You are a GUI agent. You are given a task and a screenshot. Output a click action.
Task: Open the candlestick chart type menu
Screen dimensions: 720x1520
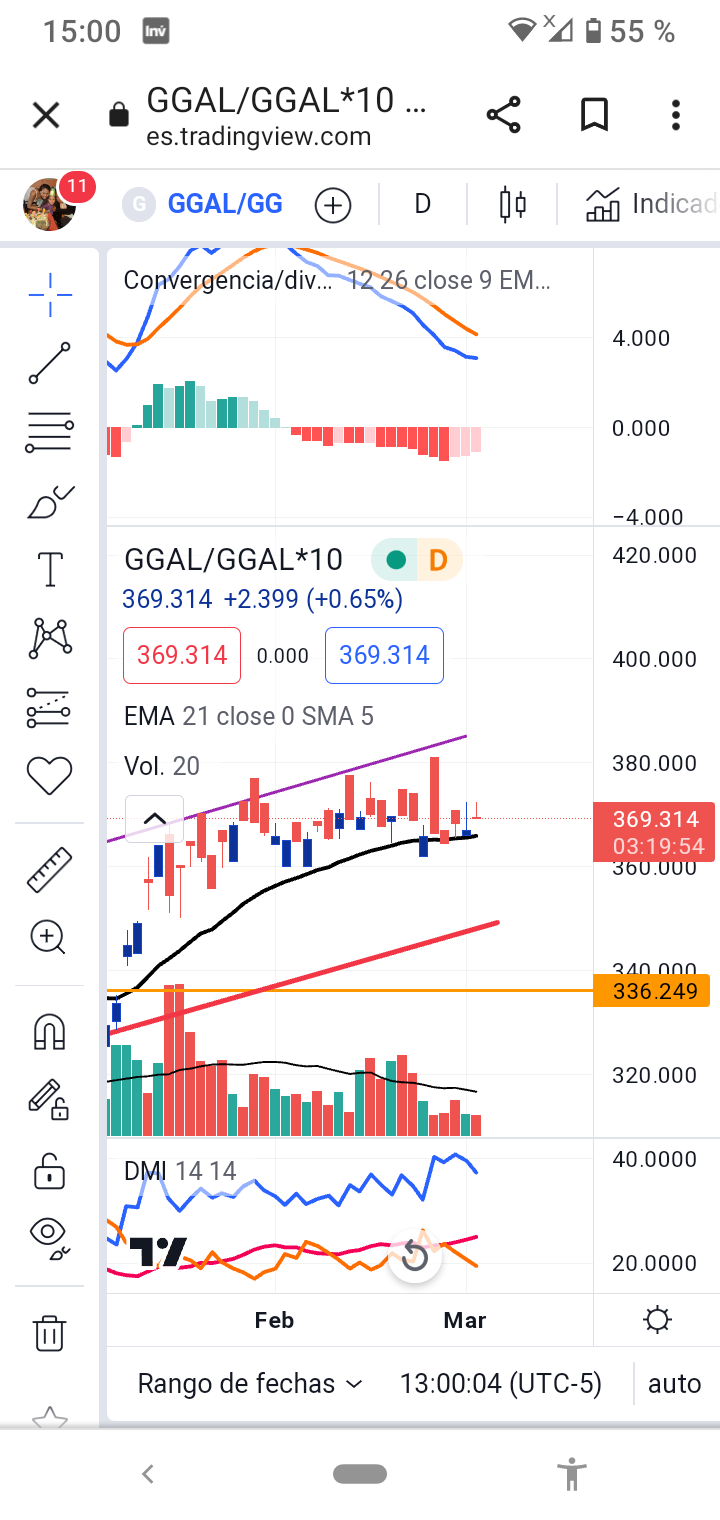(x=512, y=205)
